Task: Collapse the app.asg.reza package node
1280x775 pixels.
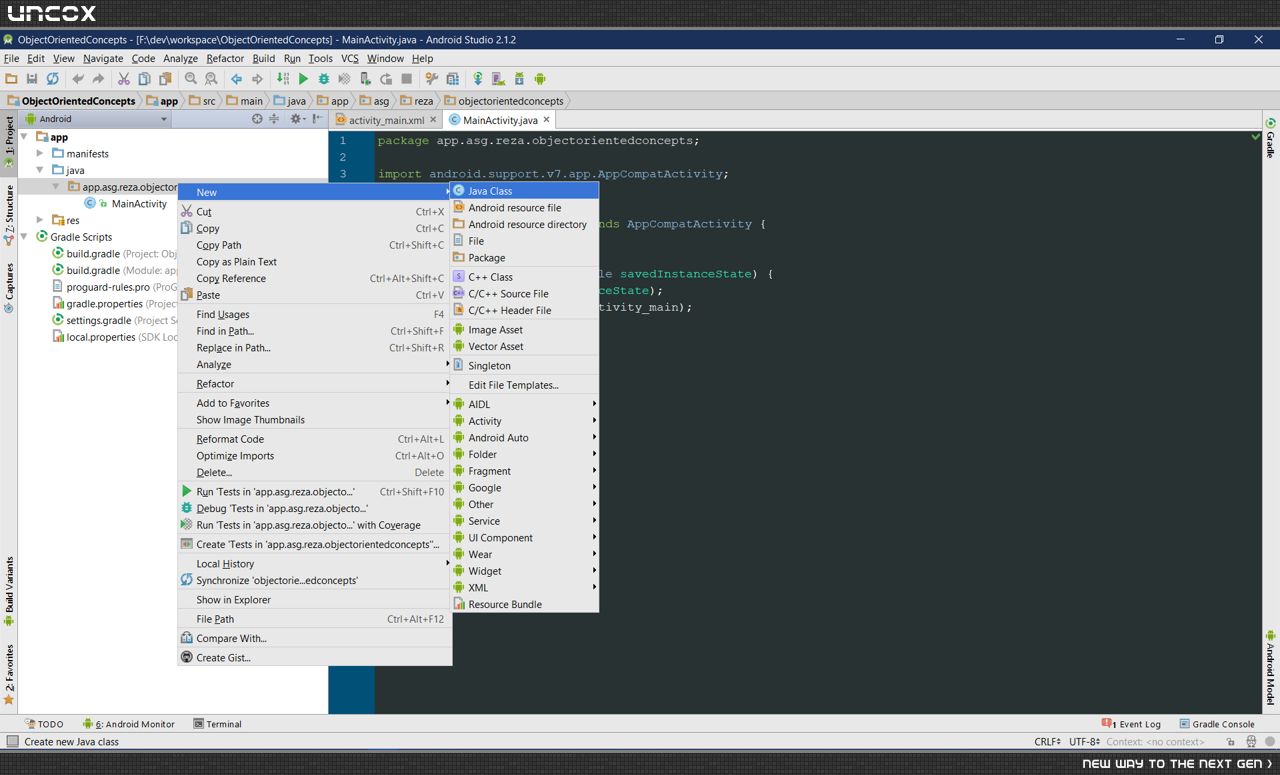Action: coord(56,187)
